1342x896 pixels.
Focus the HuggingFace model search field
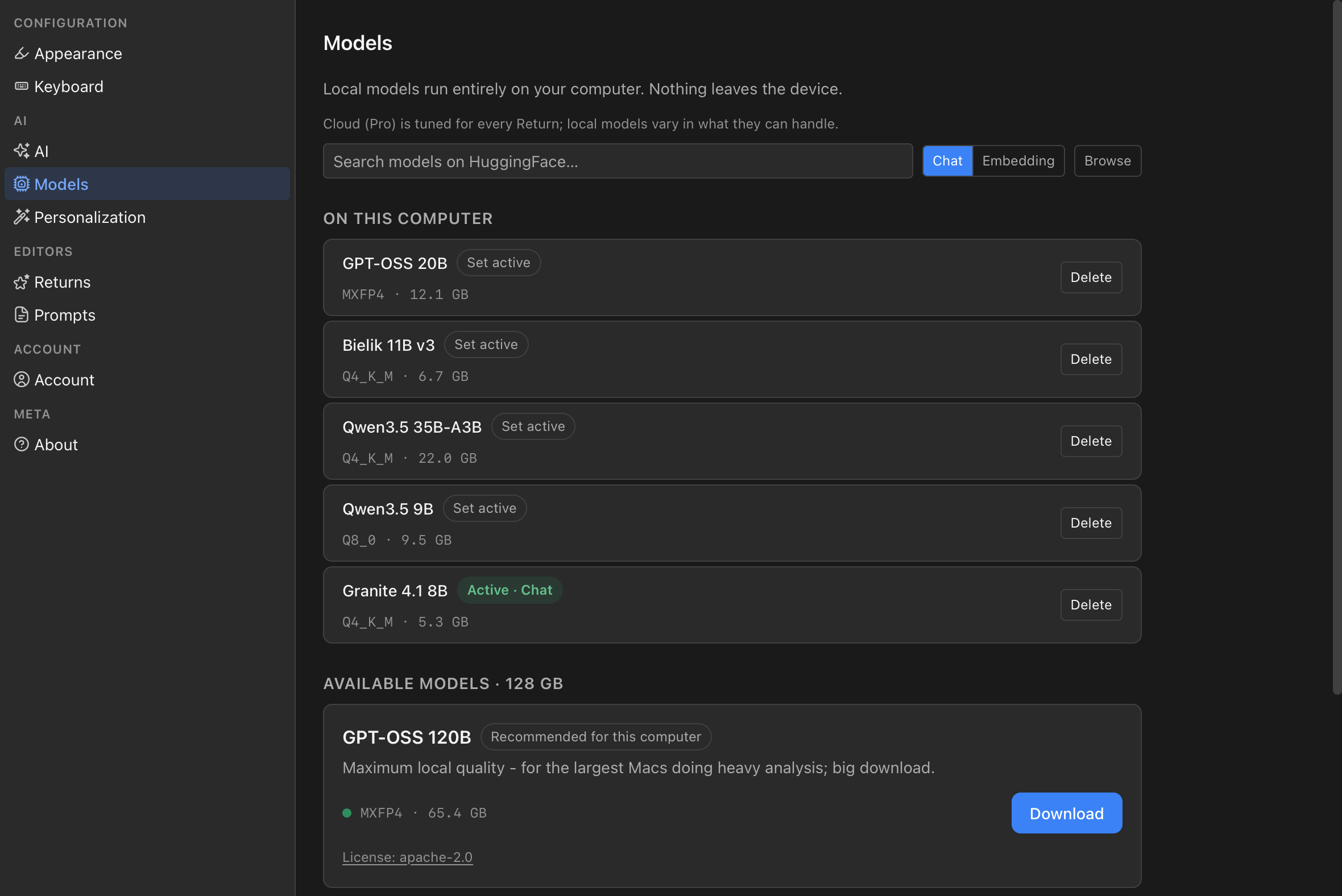click(x=618, y=161)
